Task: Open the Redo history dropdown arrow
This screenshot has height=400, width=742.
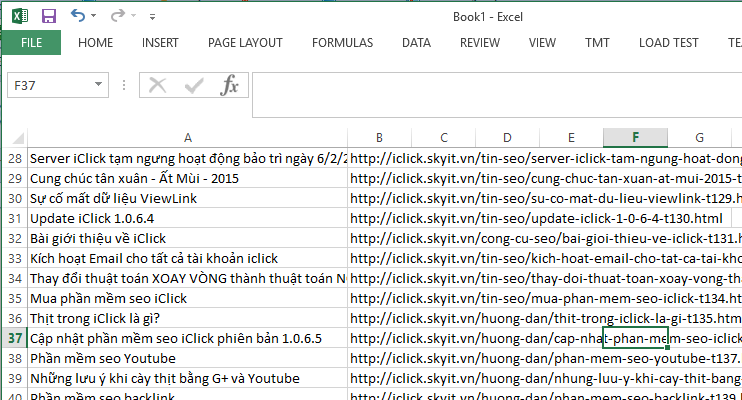Action: 133,16
